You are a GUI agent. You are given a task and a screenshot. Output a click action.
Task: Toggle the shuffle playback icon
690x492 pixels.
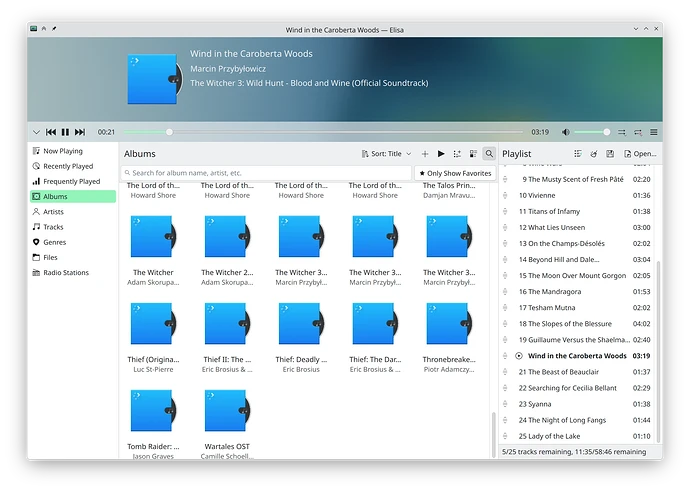point(622,132)
